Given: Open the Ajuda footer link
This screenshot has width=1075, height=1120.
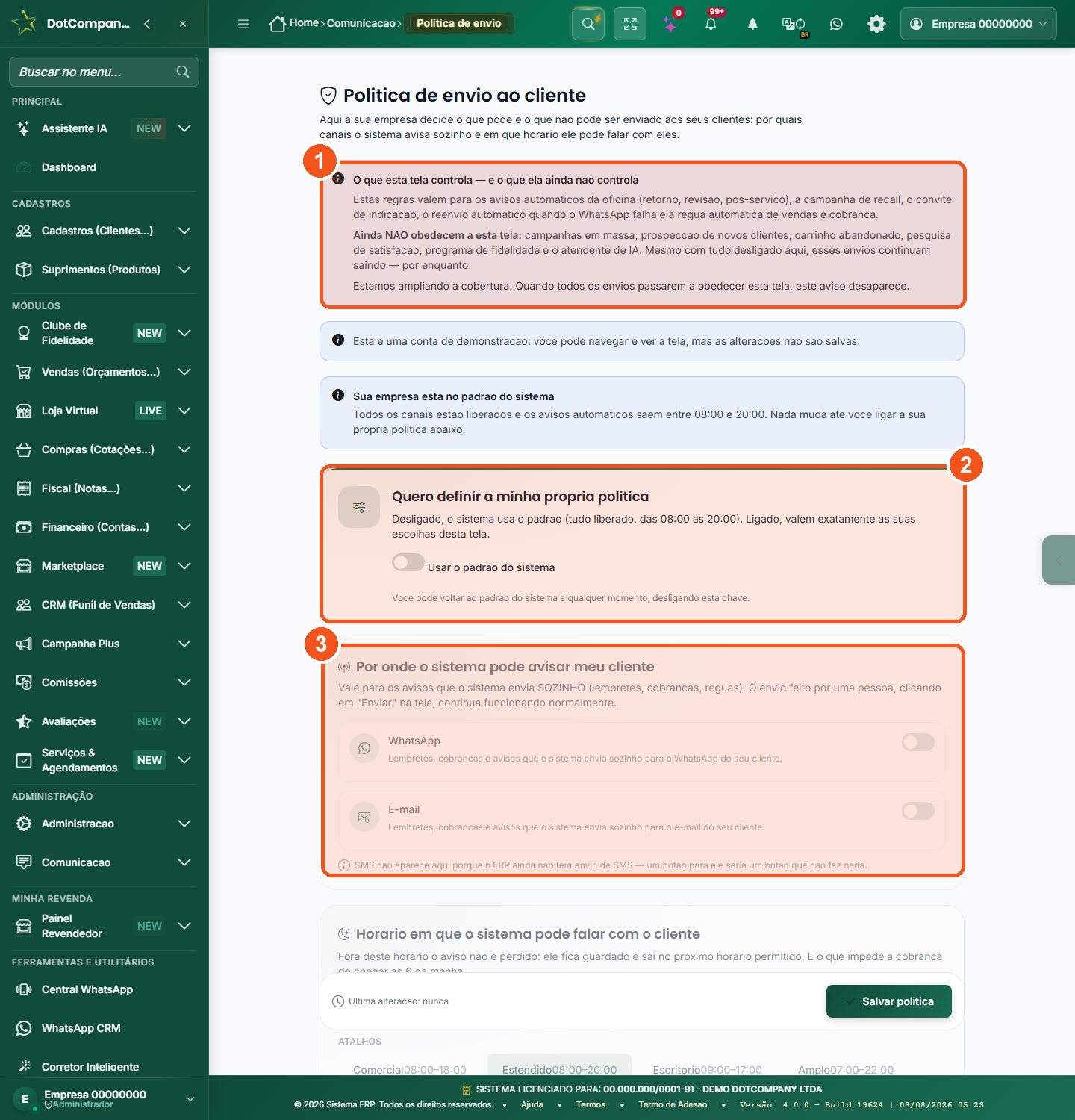Looking at the screenshot, I should click(x=532, y=1104).
